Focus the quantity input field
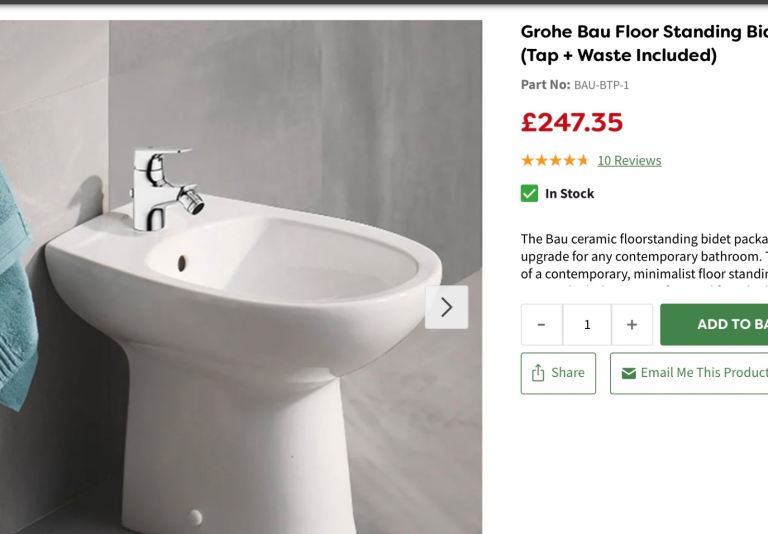Viewport: 768px width, 534px height. 587,325
